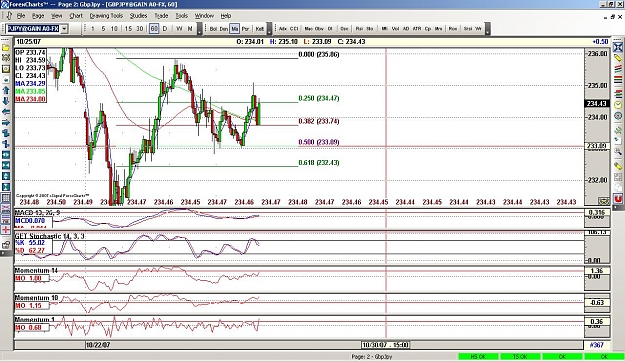Add the CCI indicator
This screenshot has height=362, width=625.
pyautogui.click(x=294, y=29)
